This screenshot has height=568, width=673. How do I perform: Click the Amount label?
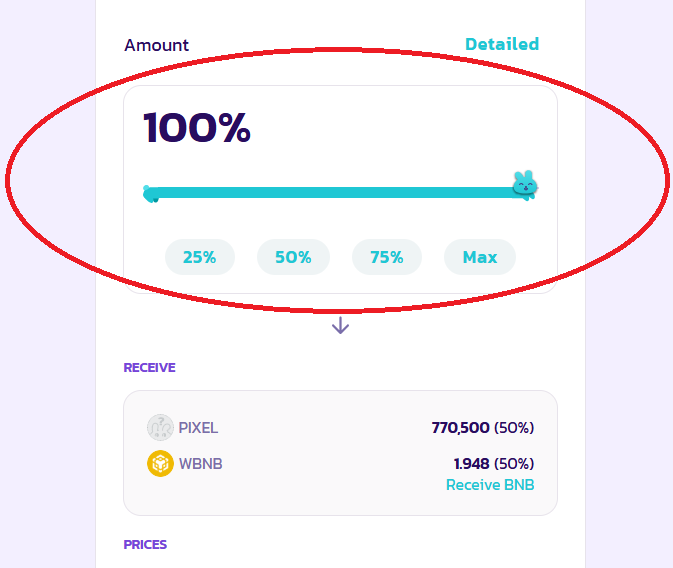156,45
